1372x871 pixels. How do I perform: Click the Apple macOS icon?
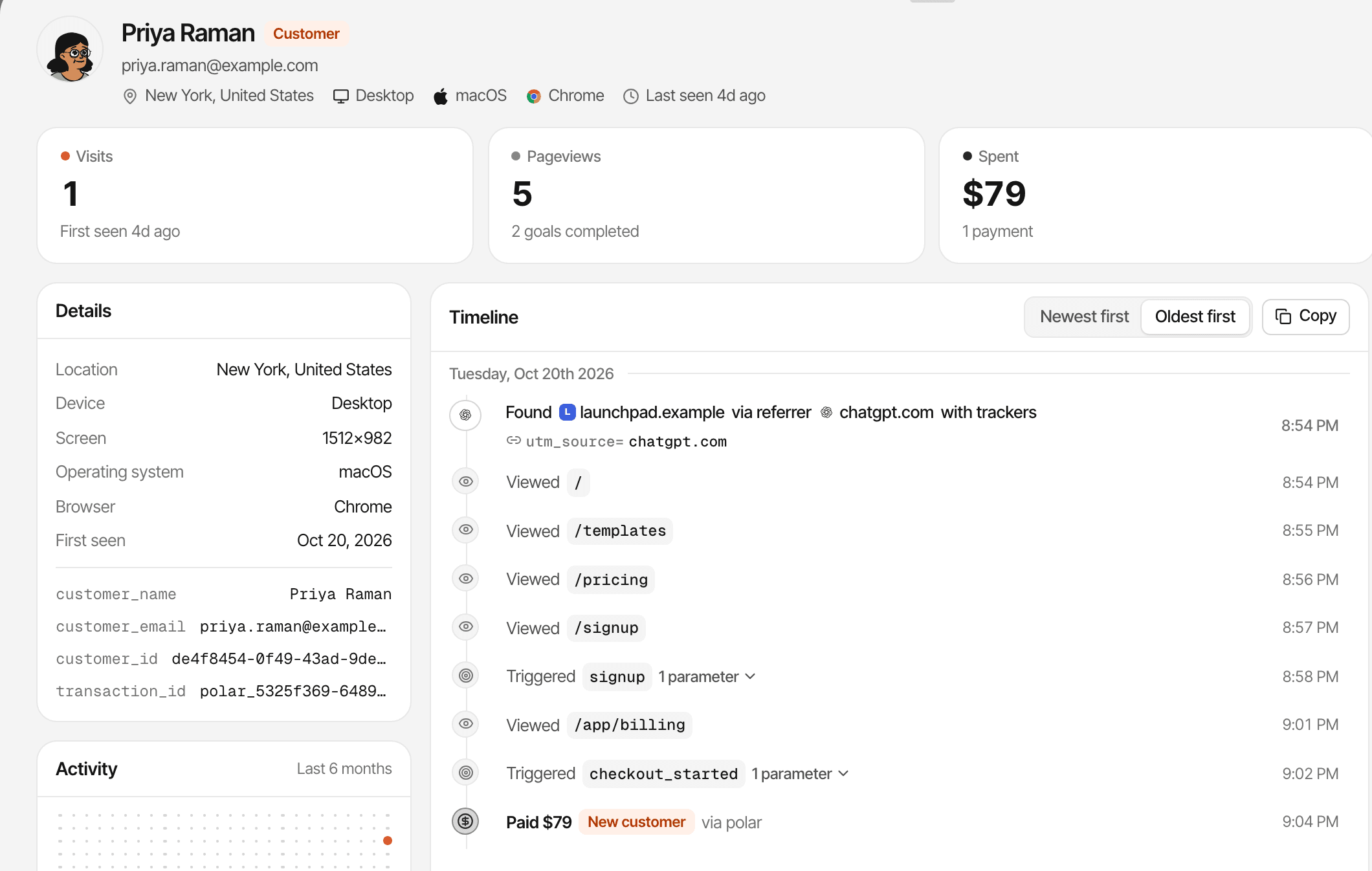[x=441, y=96]
